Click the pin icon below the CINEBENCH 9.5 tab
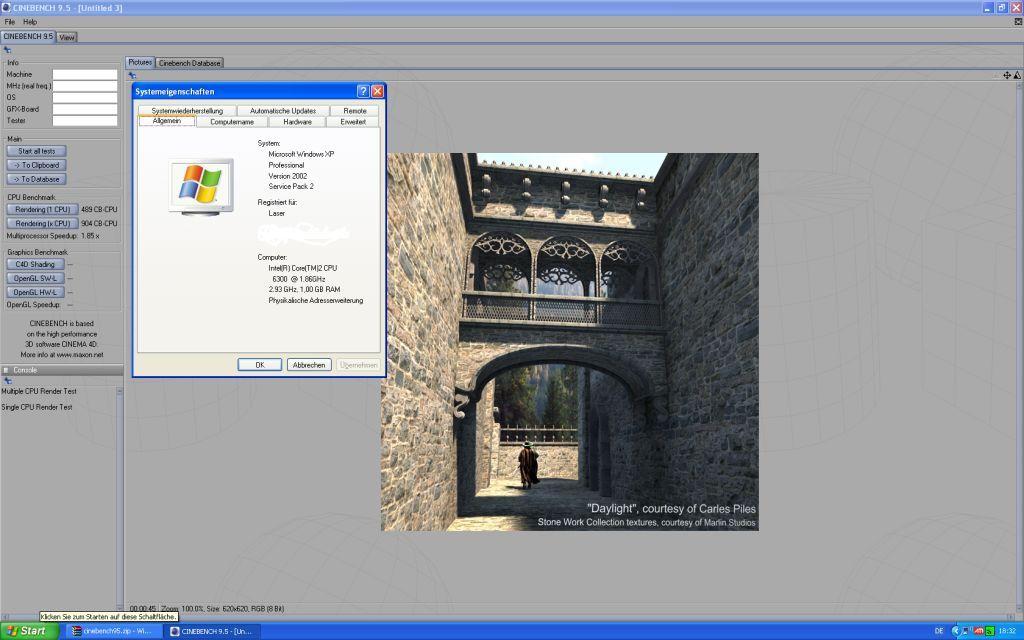The height and width of the screenshot is (640, 1024). pyautogui.click(x=7, y=50)
